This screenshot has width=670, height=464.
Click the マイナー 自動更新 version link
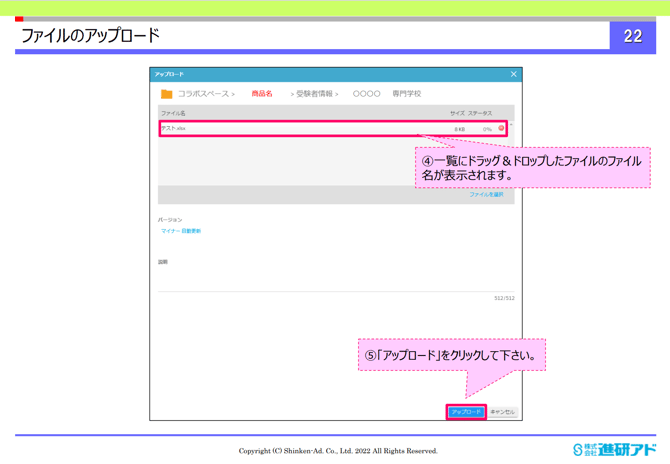pos(181,231)
